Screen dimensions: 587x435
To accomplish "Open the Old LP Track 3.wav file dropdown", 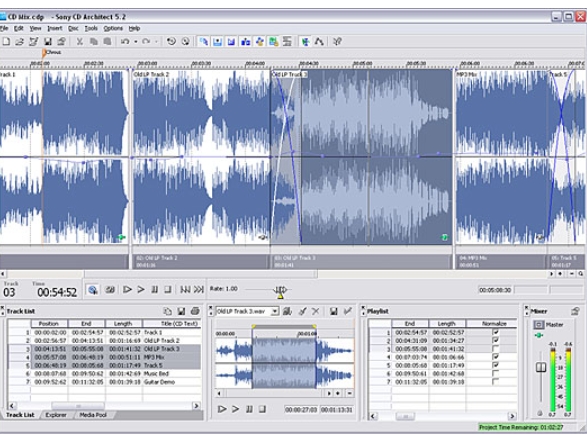I will (275, 311).
